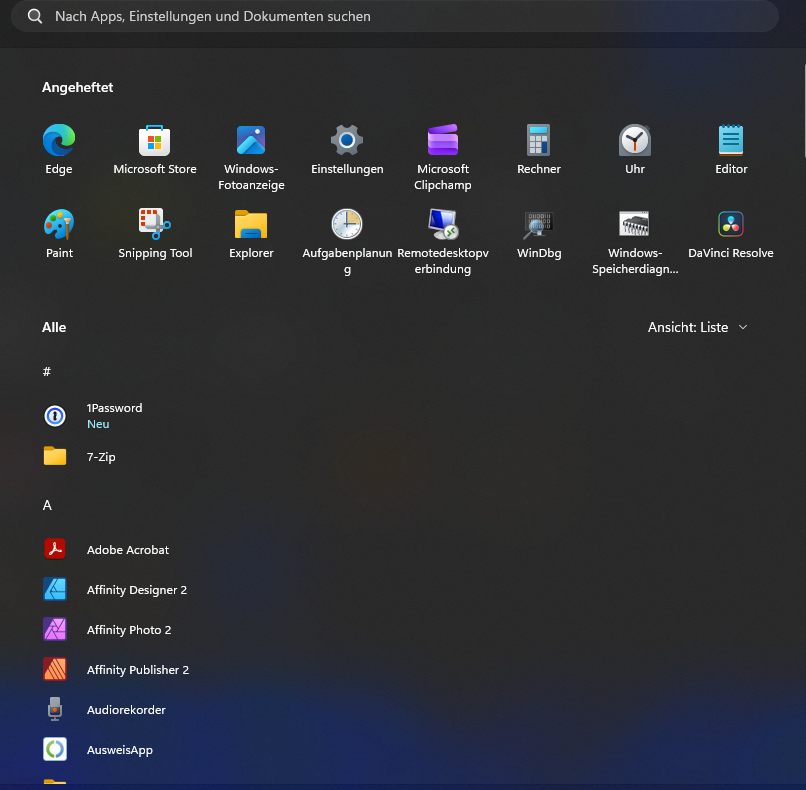Click the search field for apps

point(400,17)
